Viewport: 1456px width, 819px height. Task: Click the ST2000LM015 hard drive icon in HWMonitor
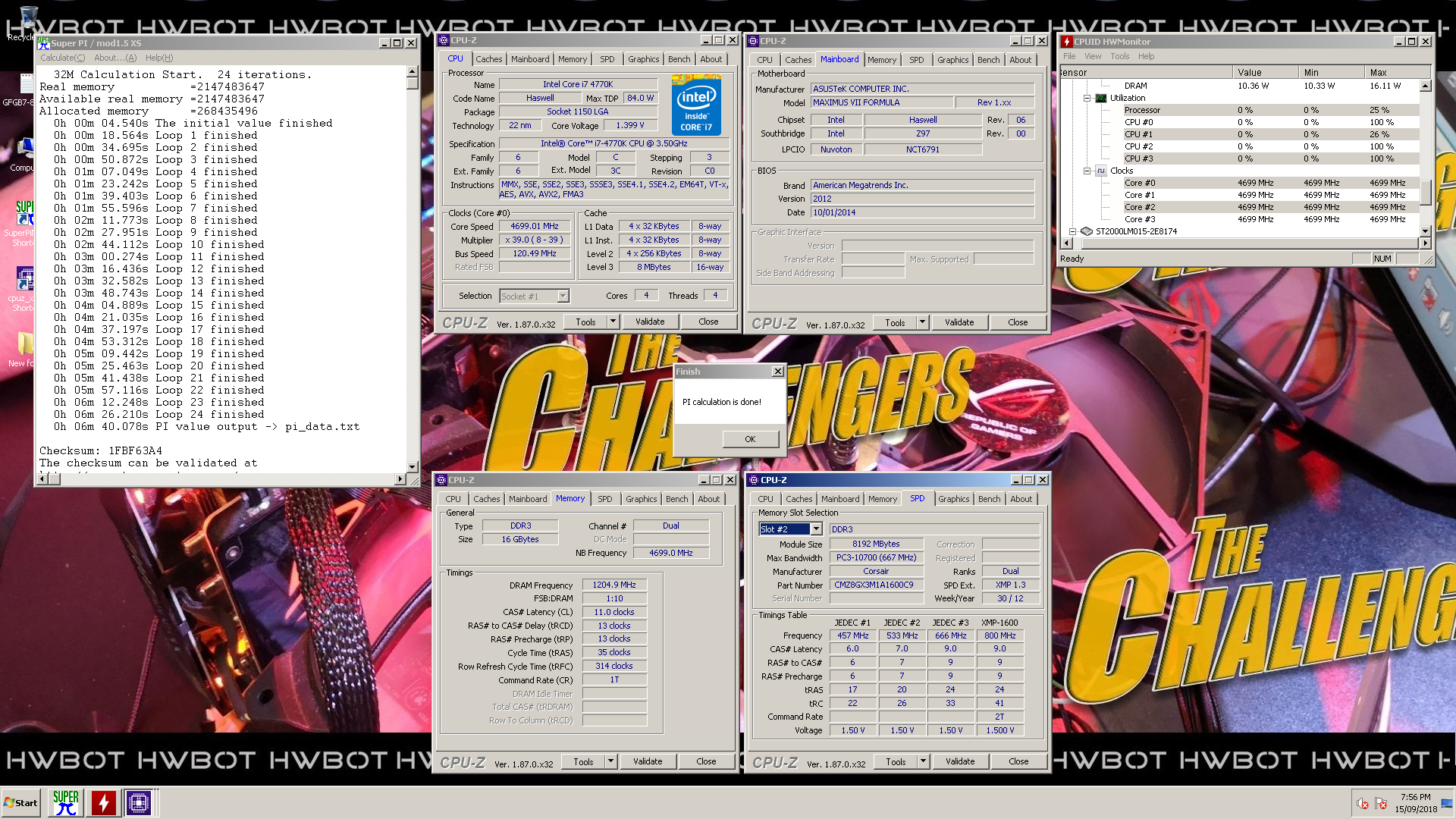coord(1087,231)
